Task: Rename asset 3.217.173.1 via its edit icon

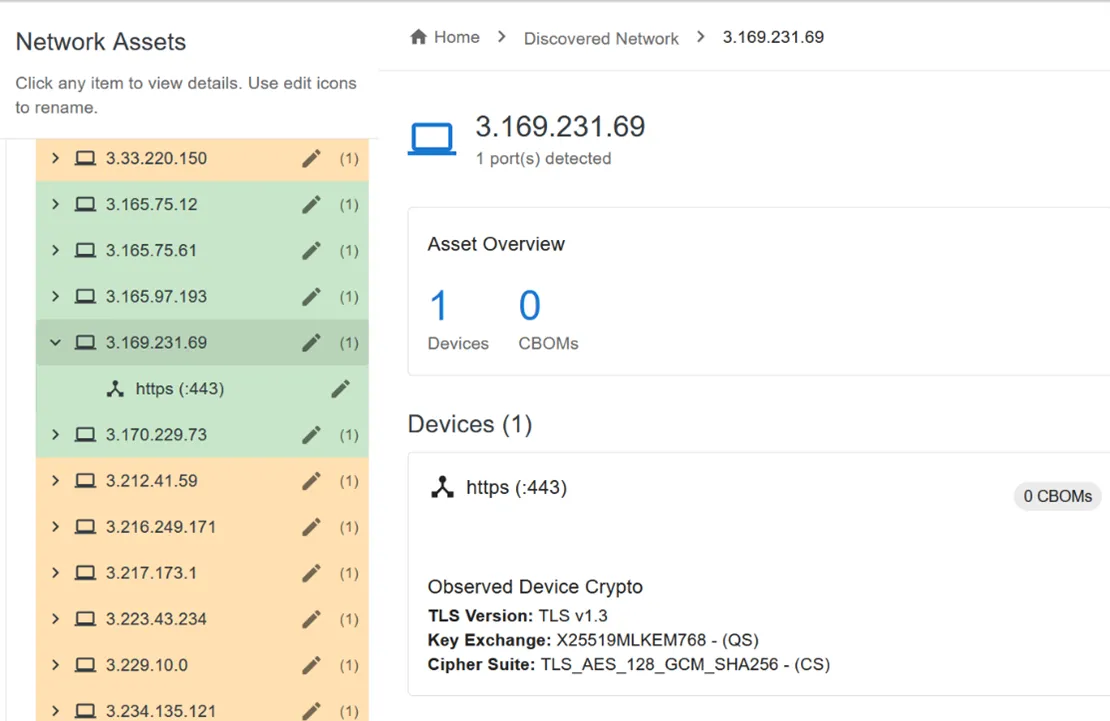Action: [x=311, y=573]
